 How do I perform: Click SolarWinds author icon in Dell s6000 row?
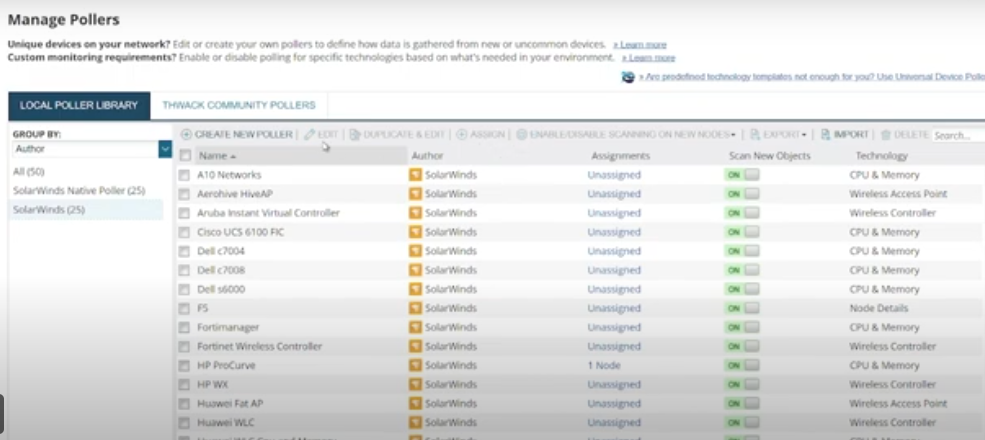pos(415,289)
